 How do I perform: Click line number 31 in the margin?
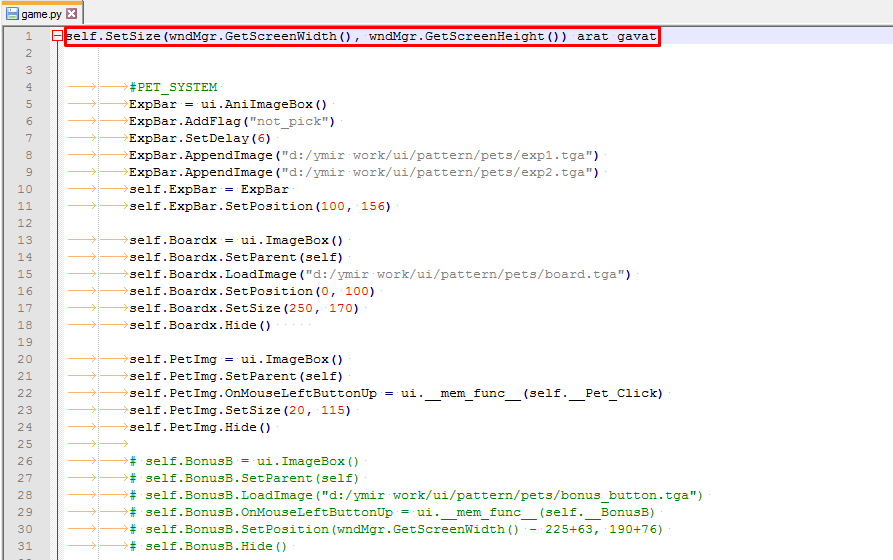pos(25,546)
